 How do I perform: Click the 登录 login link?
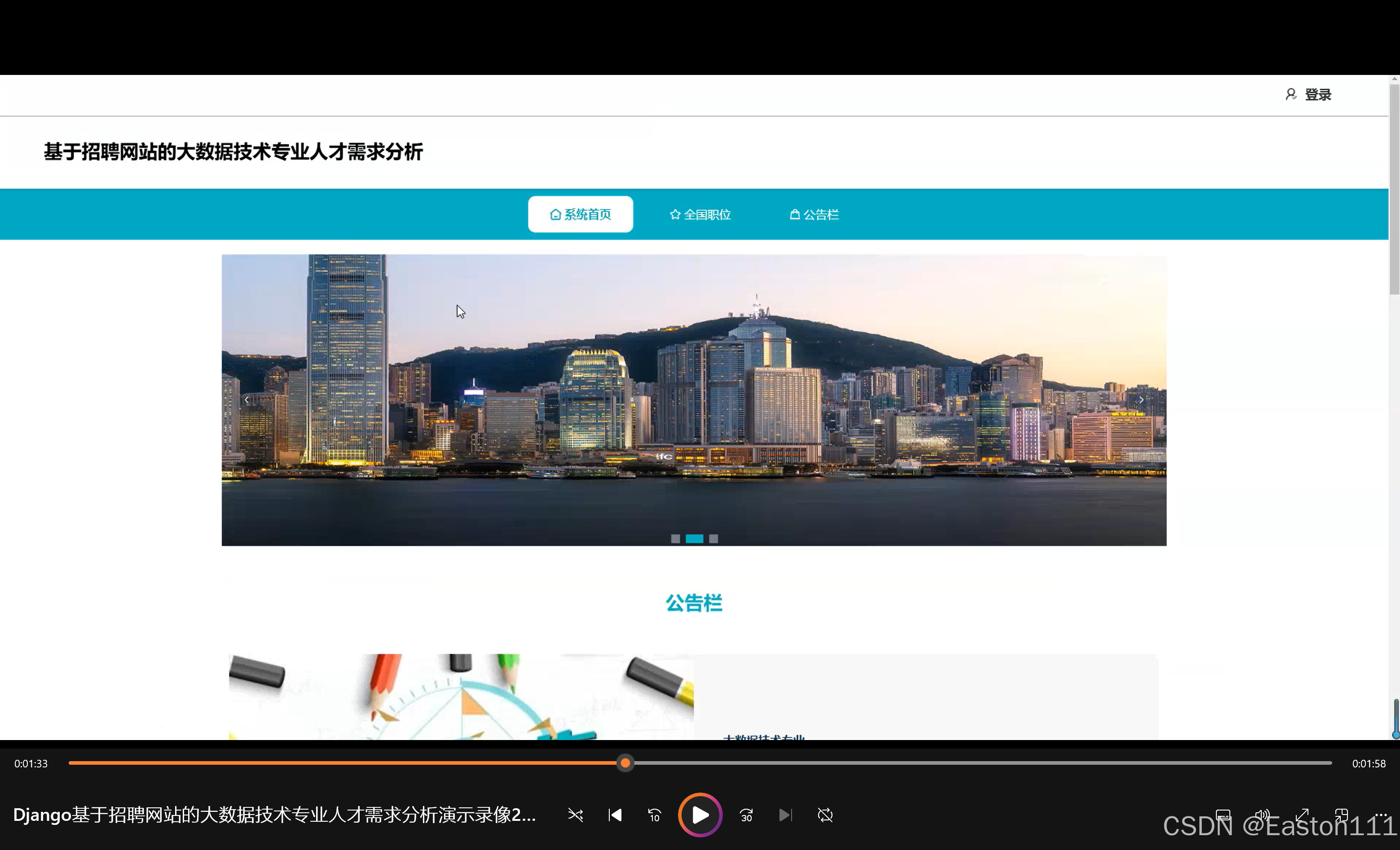coord(1318,95)
